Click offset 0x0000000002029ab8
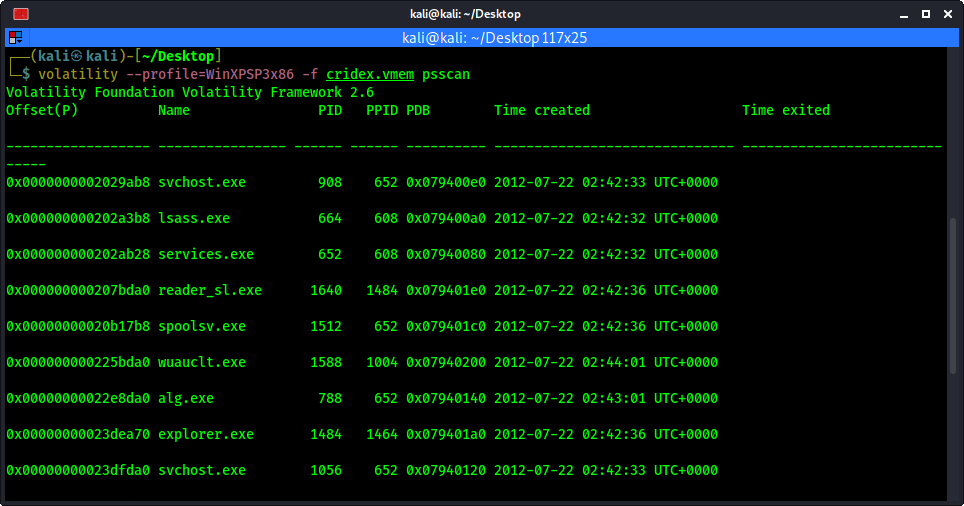This screenshot has width=964, height=506. click(78, 183)
